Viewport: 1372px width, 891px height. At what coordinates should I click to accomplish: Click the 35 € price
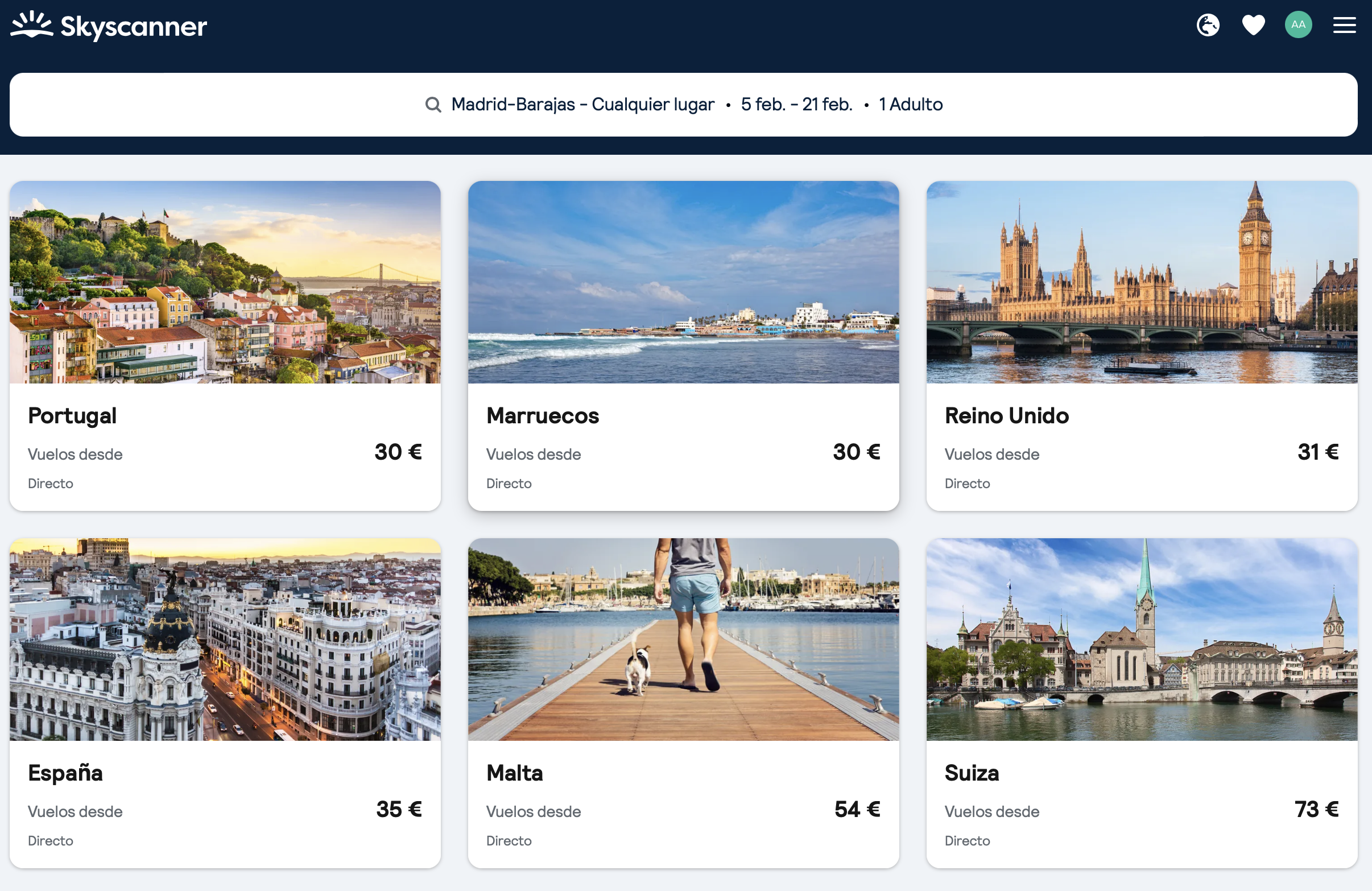pos(399,809)
